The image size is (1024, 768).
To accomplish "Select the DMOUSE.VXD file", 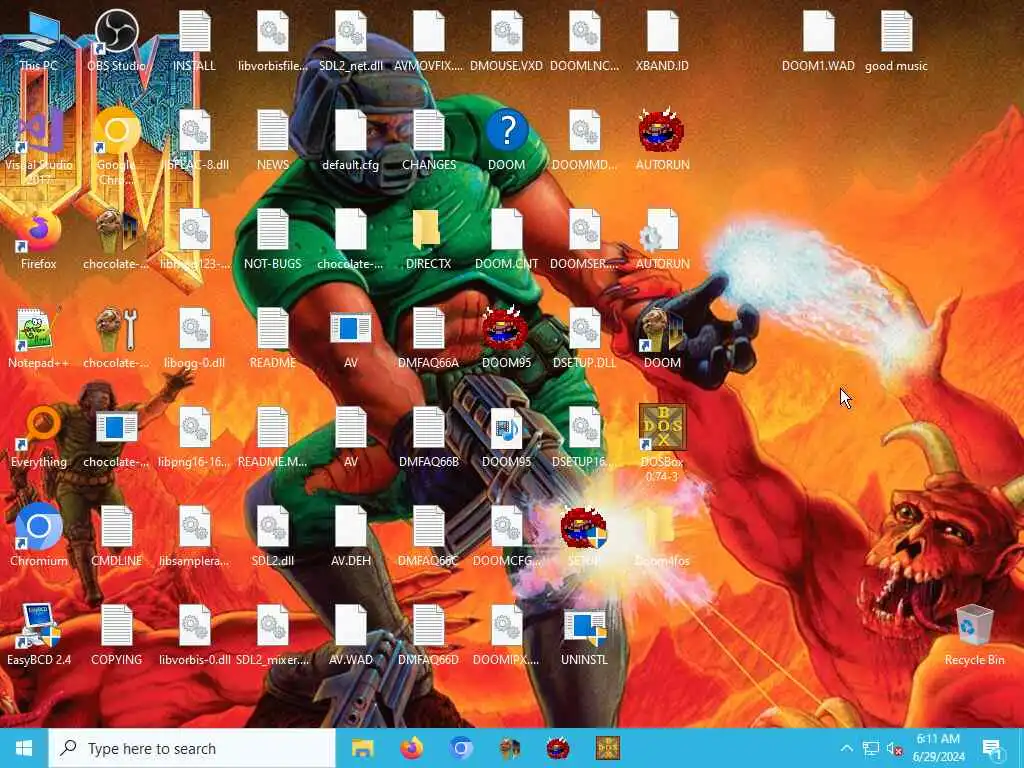I will [x=506, y=40].
